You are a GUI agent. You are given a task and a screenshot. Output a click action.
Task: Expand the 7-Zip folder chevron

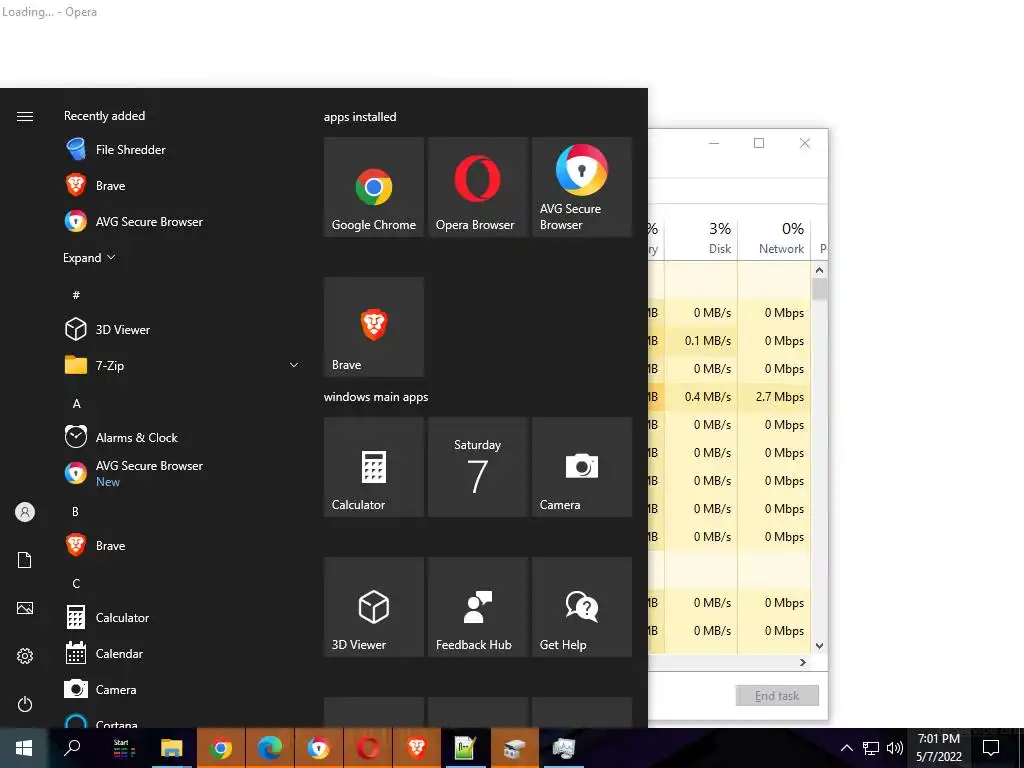click(294, 365)
